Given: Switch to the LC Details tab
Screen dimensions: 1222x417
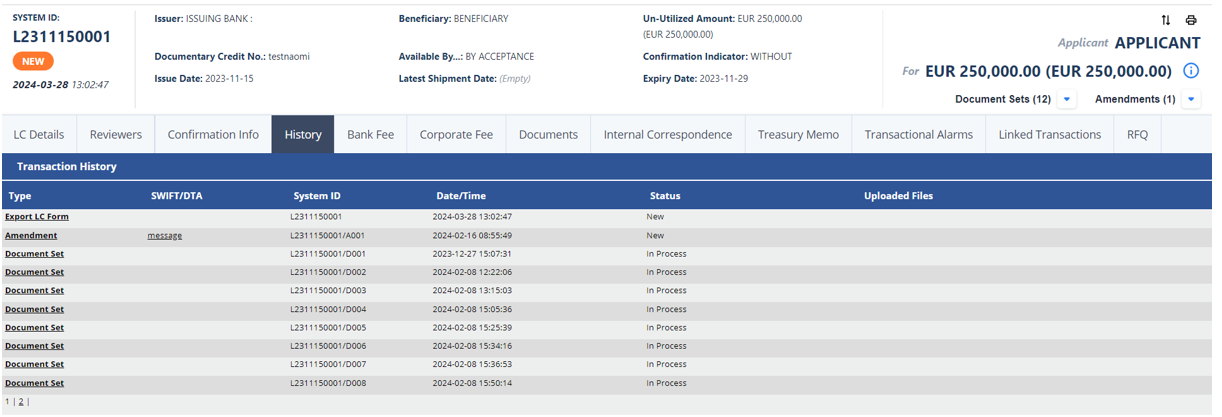Looking at the screenshot, I should point(39,134).
